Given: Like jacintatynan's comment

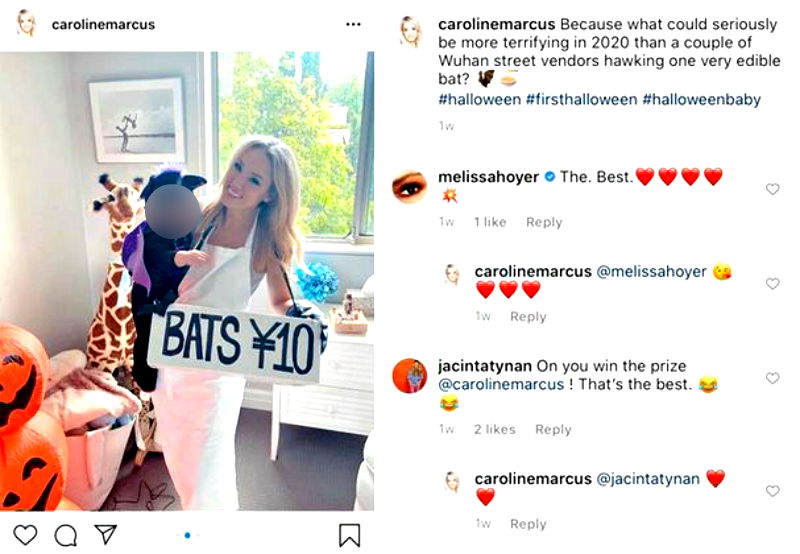Looking at the screenshot, I should 772,378.
